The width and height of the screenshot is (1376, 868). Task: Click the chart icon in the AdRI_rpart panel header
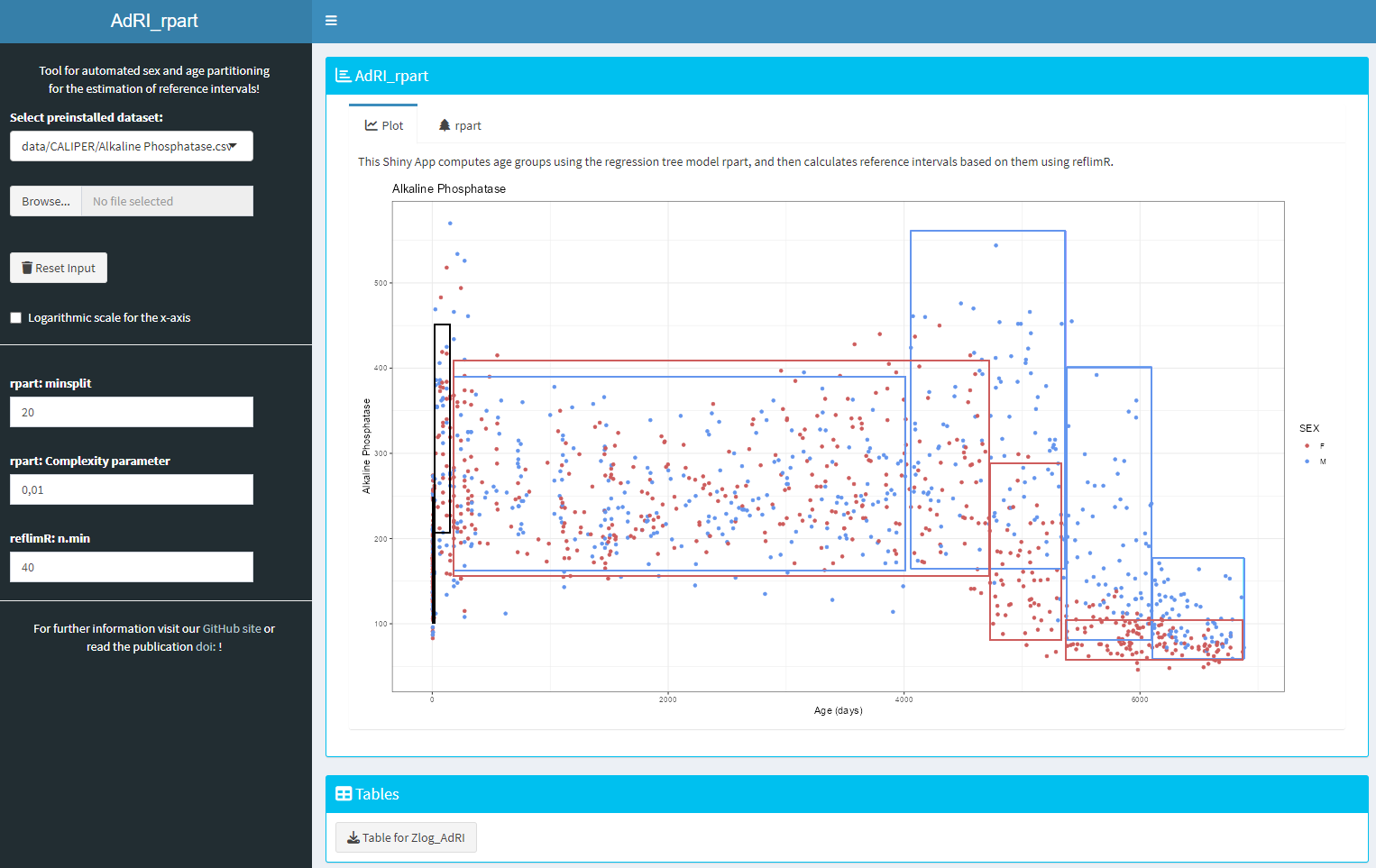click(x=343, y=76)
